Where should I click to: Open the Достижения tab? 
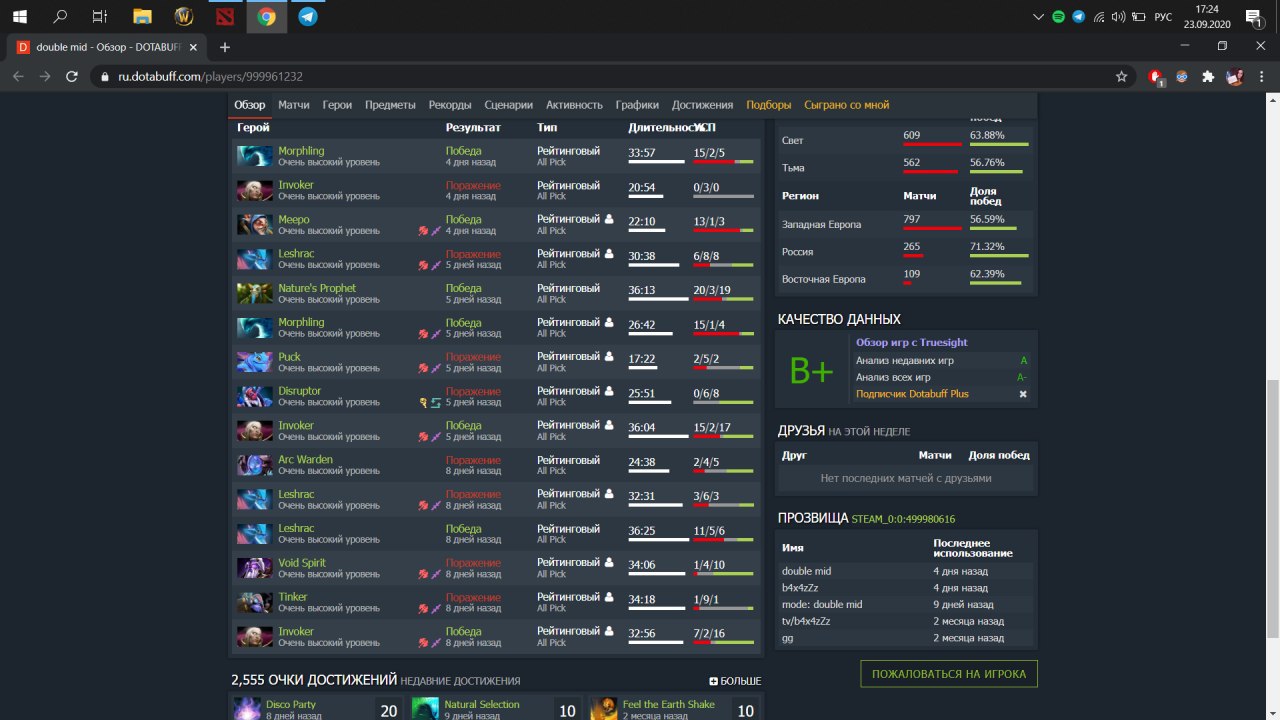tap(702, 105)
